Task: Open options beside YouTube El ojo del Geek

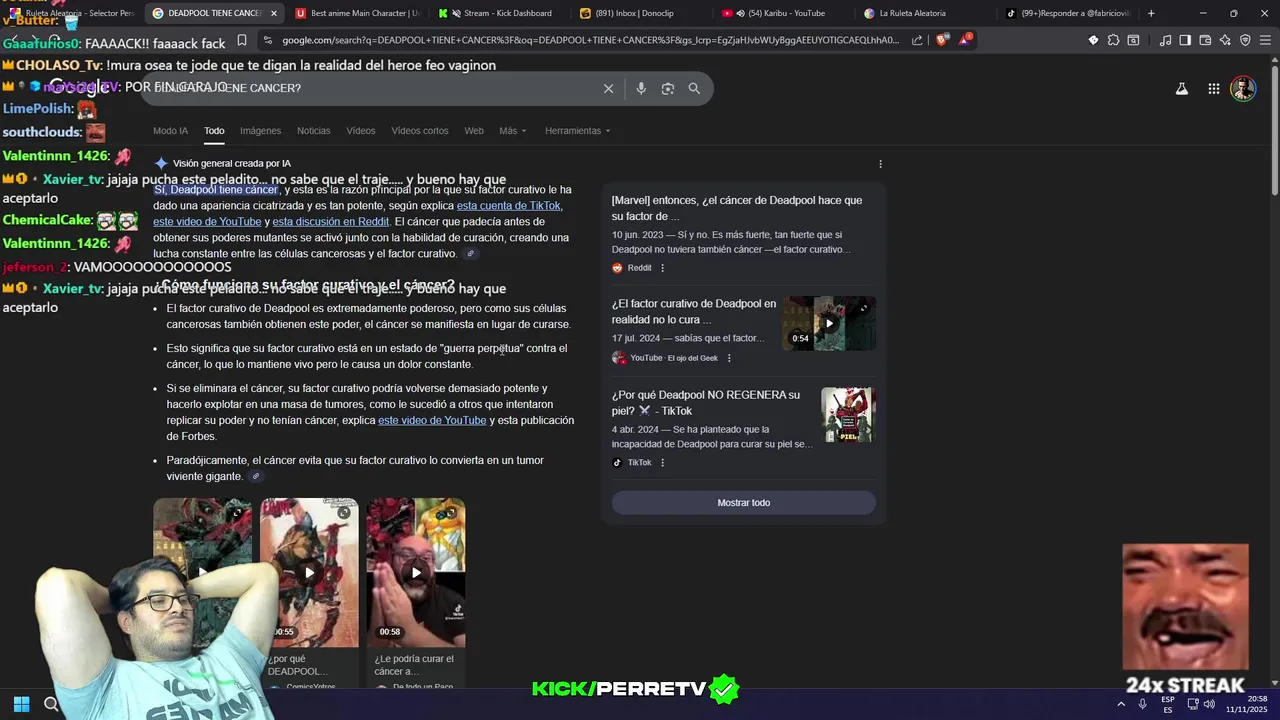Action: 728,358
